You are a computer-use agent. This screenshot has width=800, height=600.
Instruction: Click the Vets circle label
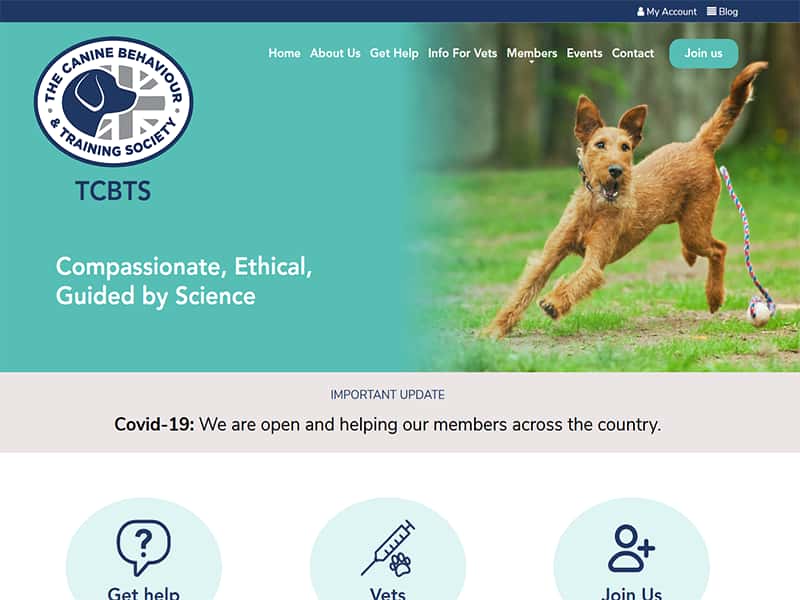tap(388, 593)
